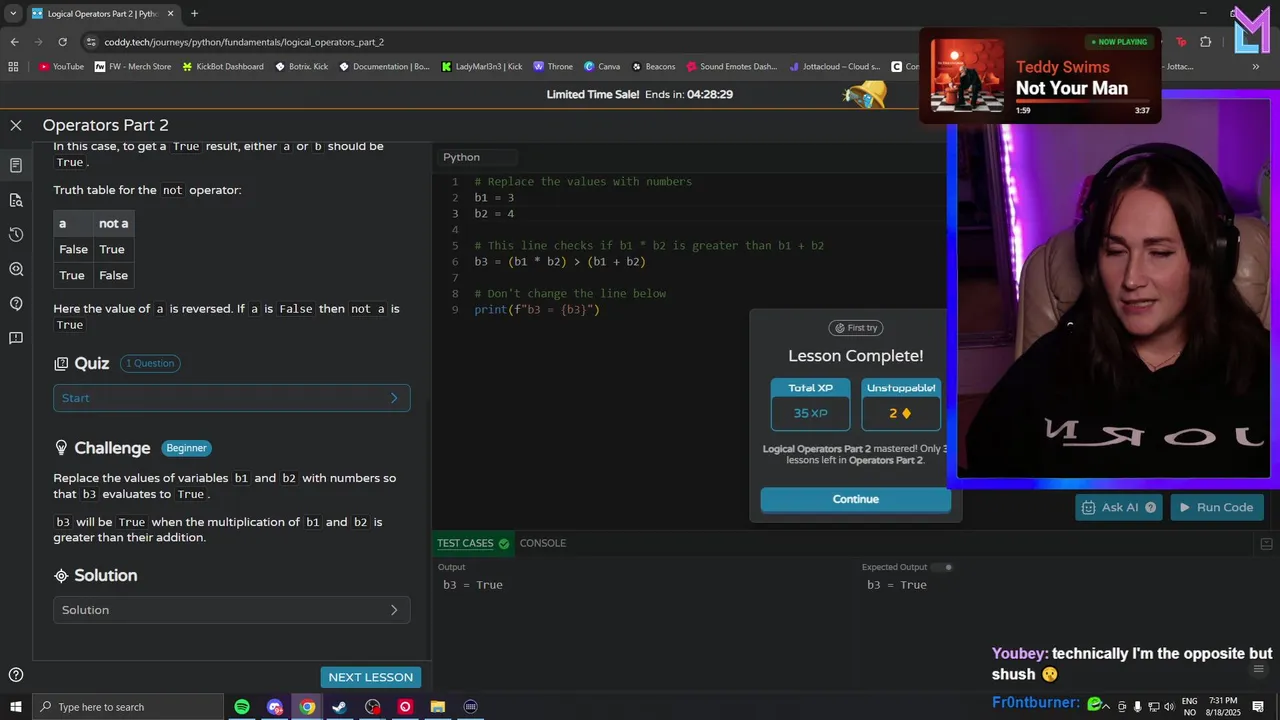
Task: Open the Throne bookmark
Action: tap(553, 67)
